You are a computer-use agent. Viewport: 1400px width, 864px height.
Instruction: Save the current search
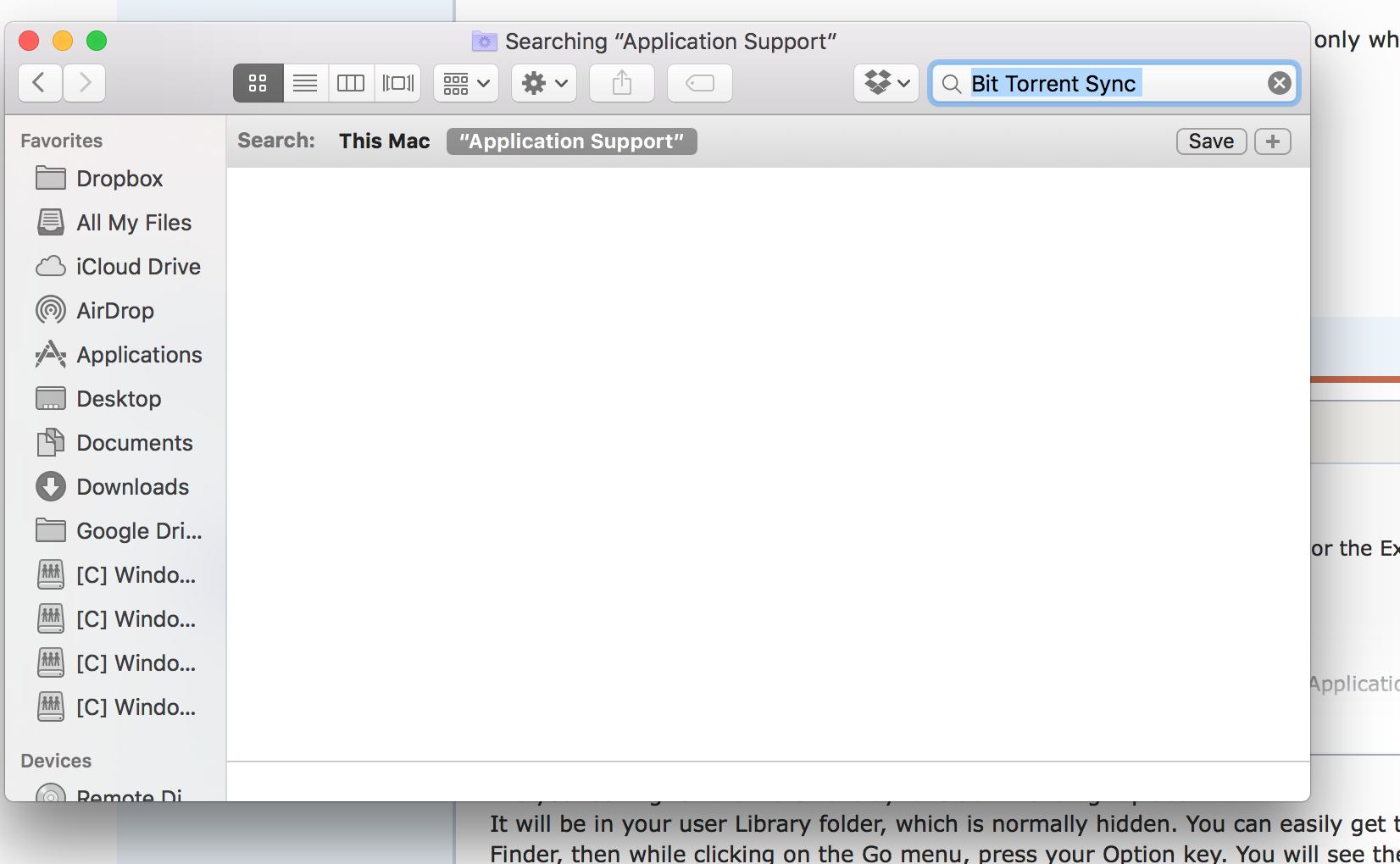(x=1211, y=141)
